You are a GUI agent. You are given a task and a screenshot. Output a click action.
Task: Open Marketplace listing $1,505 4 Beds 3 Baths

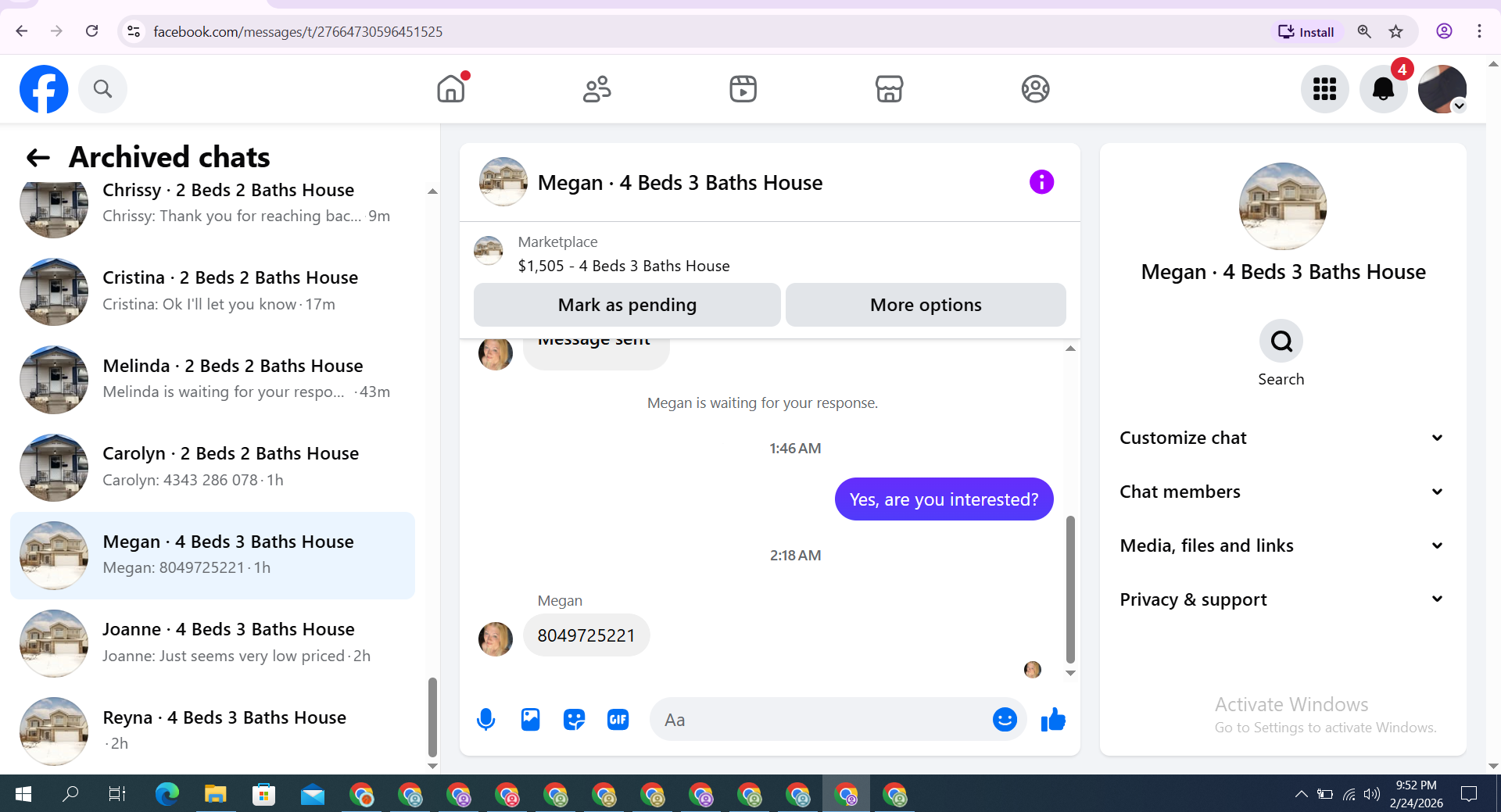[623, 266]
